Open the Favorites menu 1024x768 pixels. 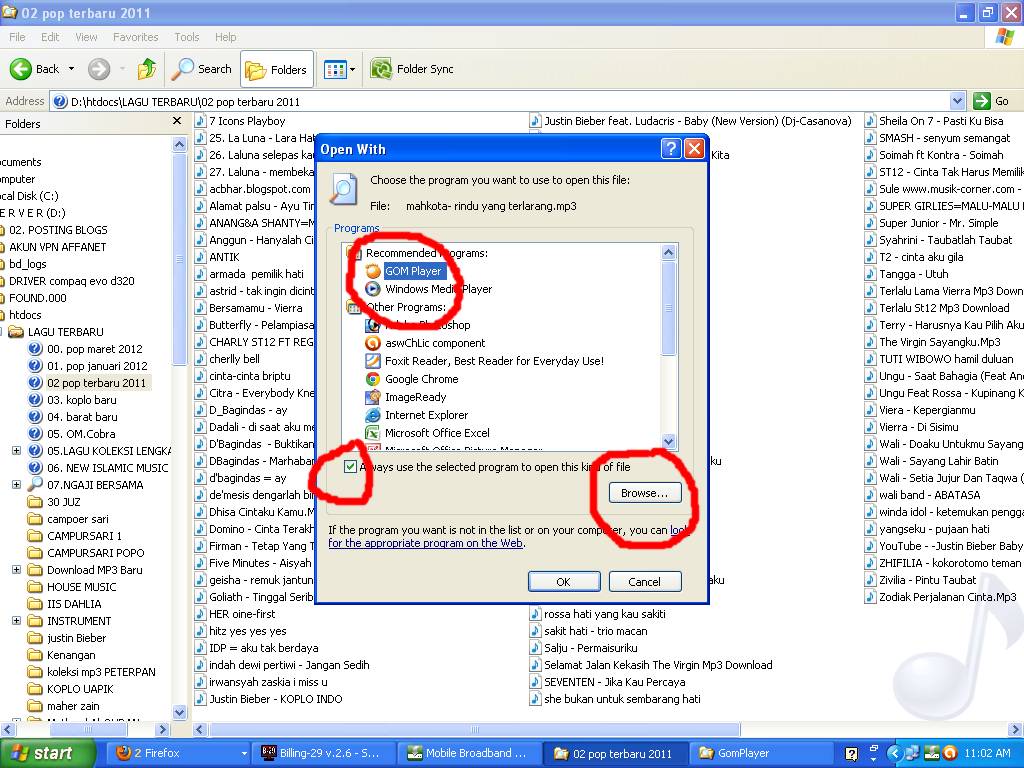point(135,37)
